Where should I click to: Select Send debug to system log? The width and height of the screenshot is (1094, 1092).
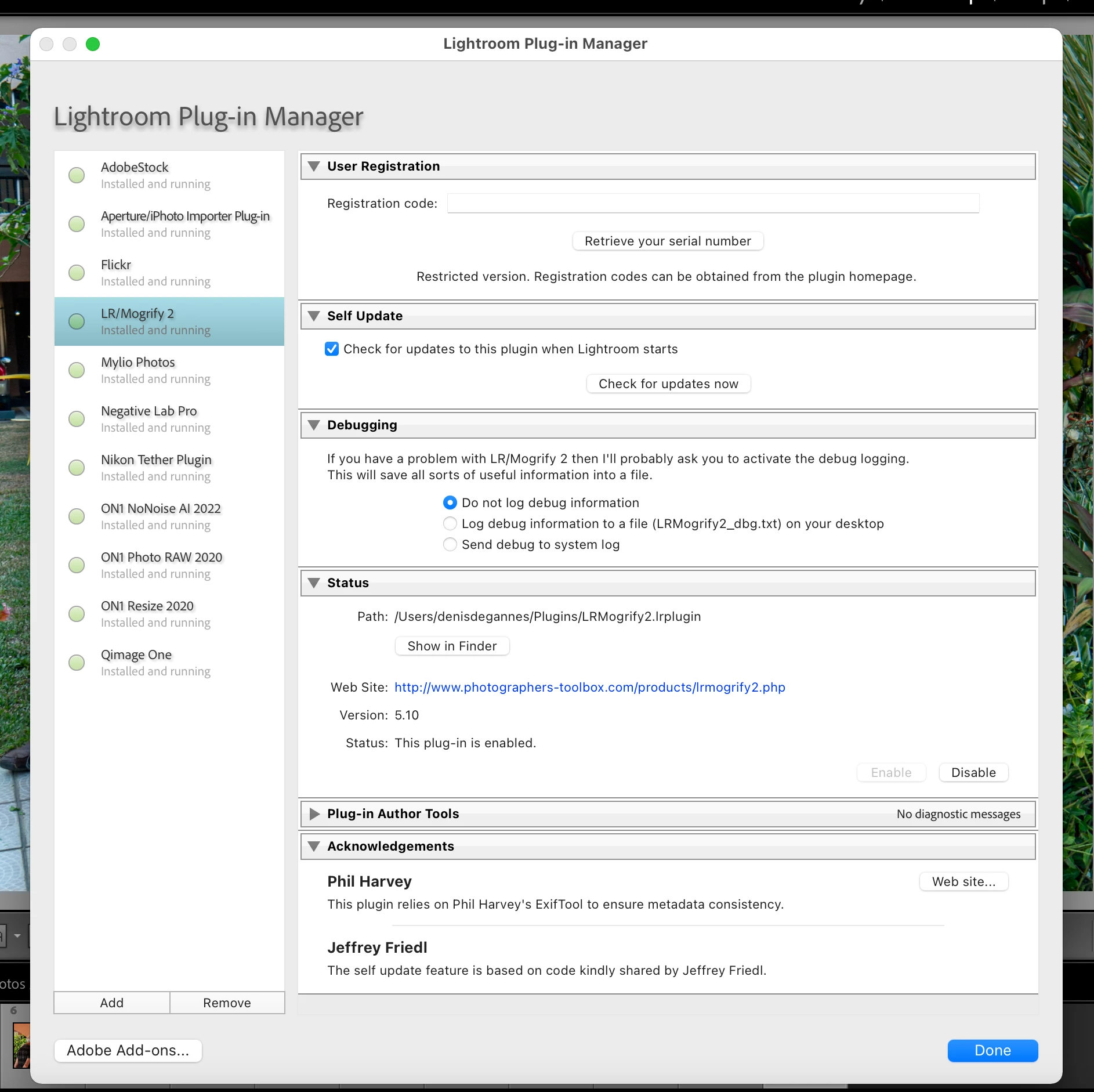click(x=450, y=544)
